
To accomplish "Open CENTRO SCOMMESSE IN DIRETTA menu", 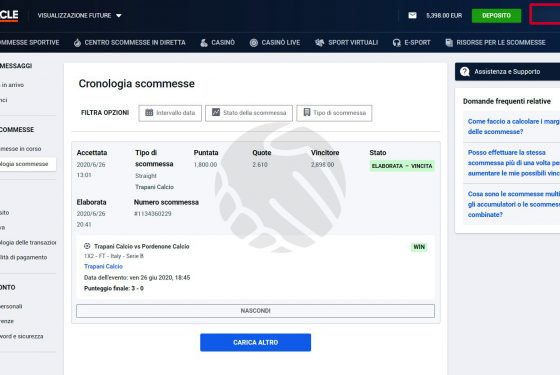I will click(x=135, y=42).
